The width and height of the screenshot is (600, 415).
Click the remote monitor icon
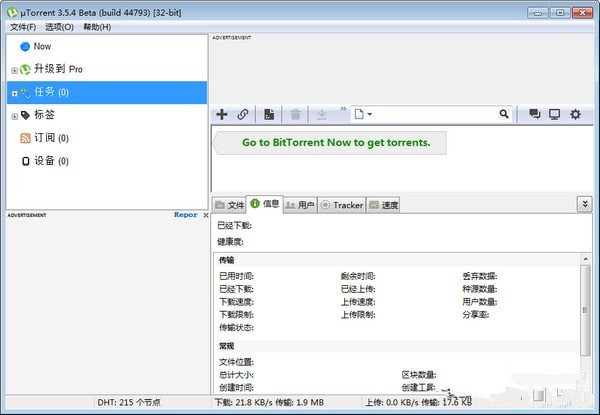554,114
